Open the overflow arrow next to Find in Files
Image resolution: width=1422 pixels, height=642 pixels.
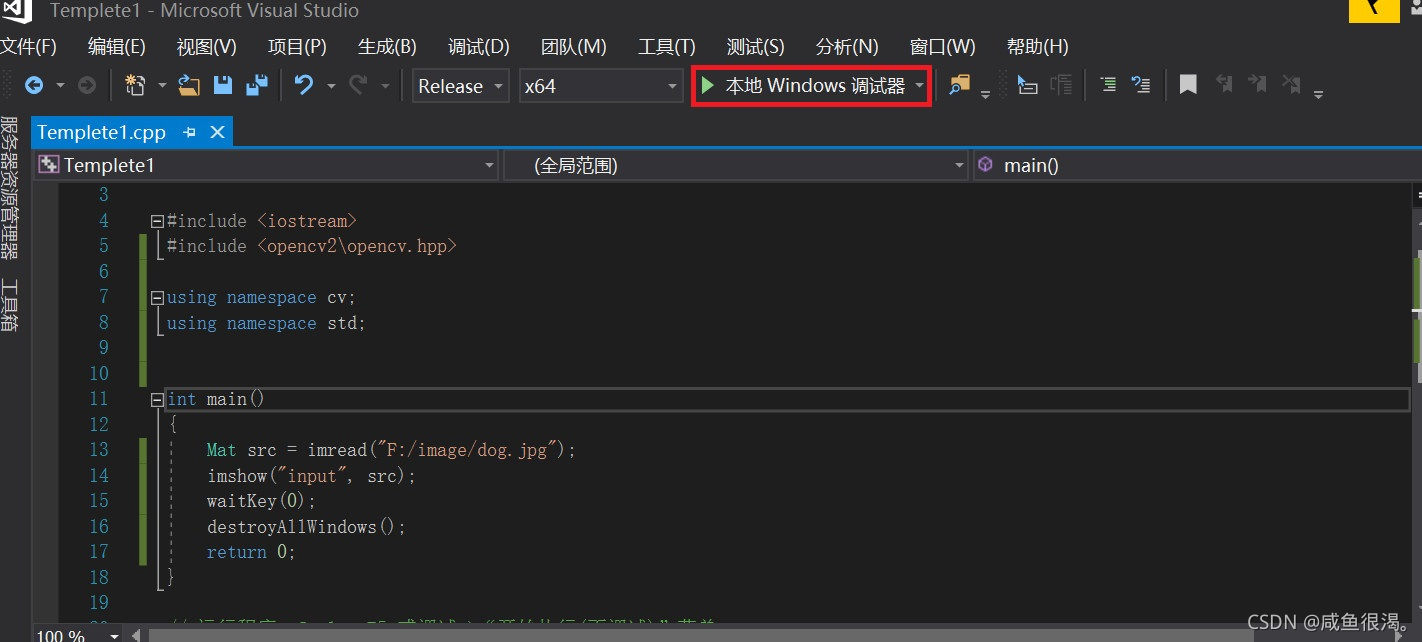pyautogui.click(x=985, y=95)
